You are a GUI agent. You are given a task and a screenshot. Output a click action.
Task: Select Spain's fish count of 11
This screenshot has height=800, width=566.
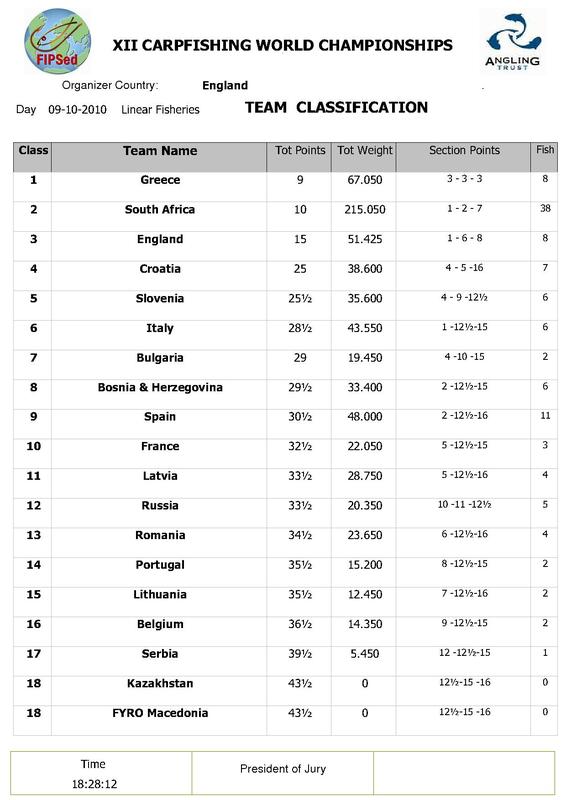545,416
